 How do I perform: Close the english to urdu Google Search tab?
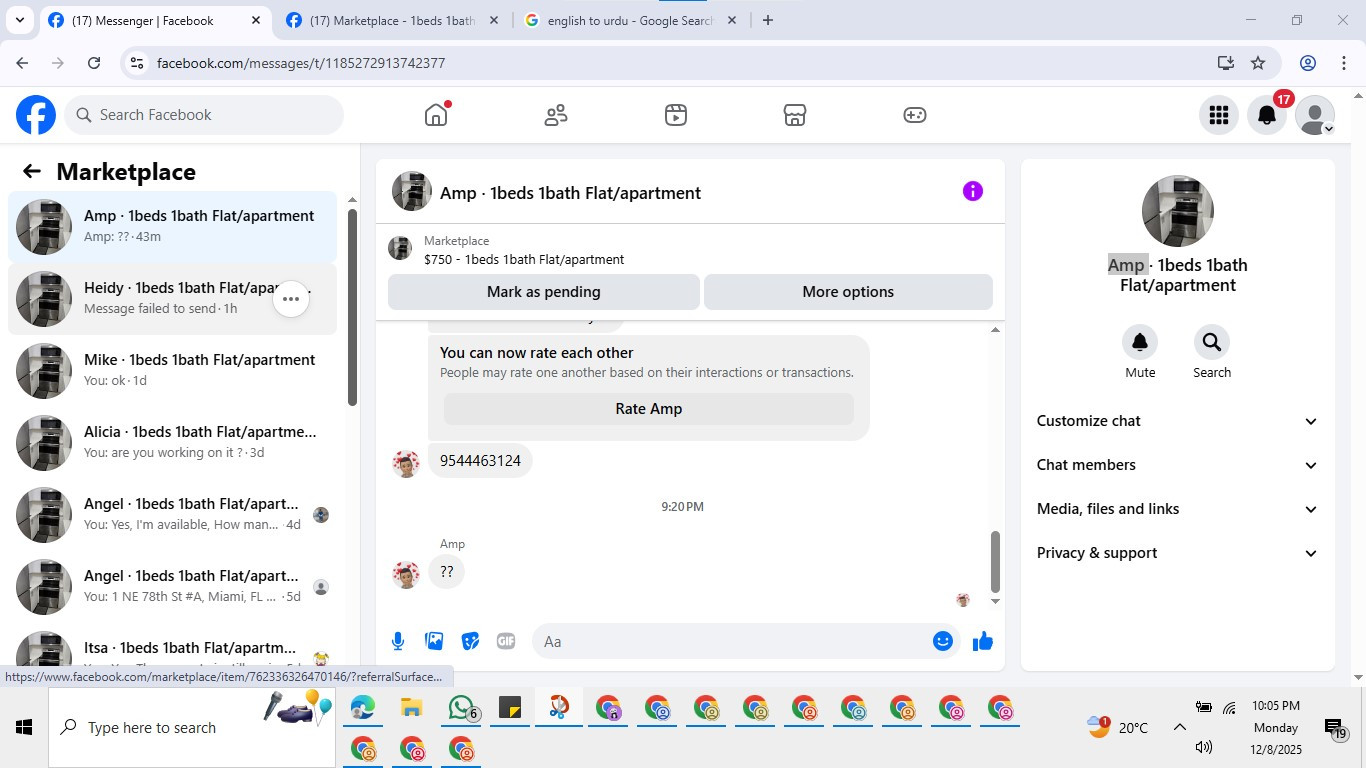[x=732, y=20]
